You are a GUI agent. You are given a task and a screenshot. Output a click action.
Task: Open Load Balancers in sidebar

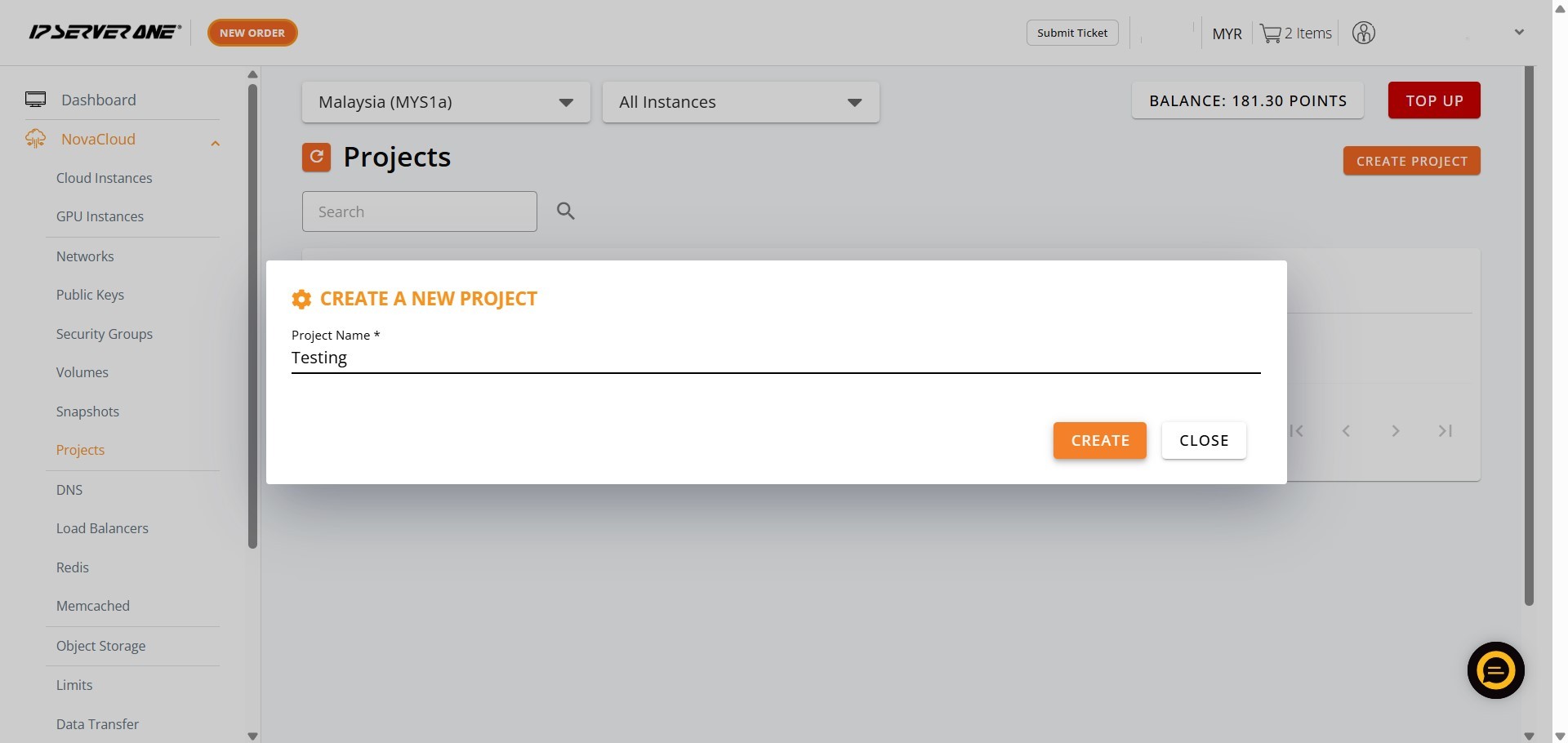[x=102, y=528]
